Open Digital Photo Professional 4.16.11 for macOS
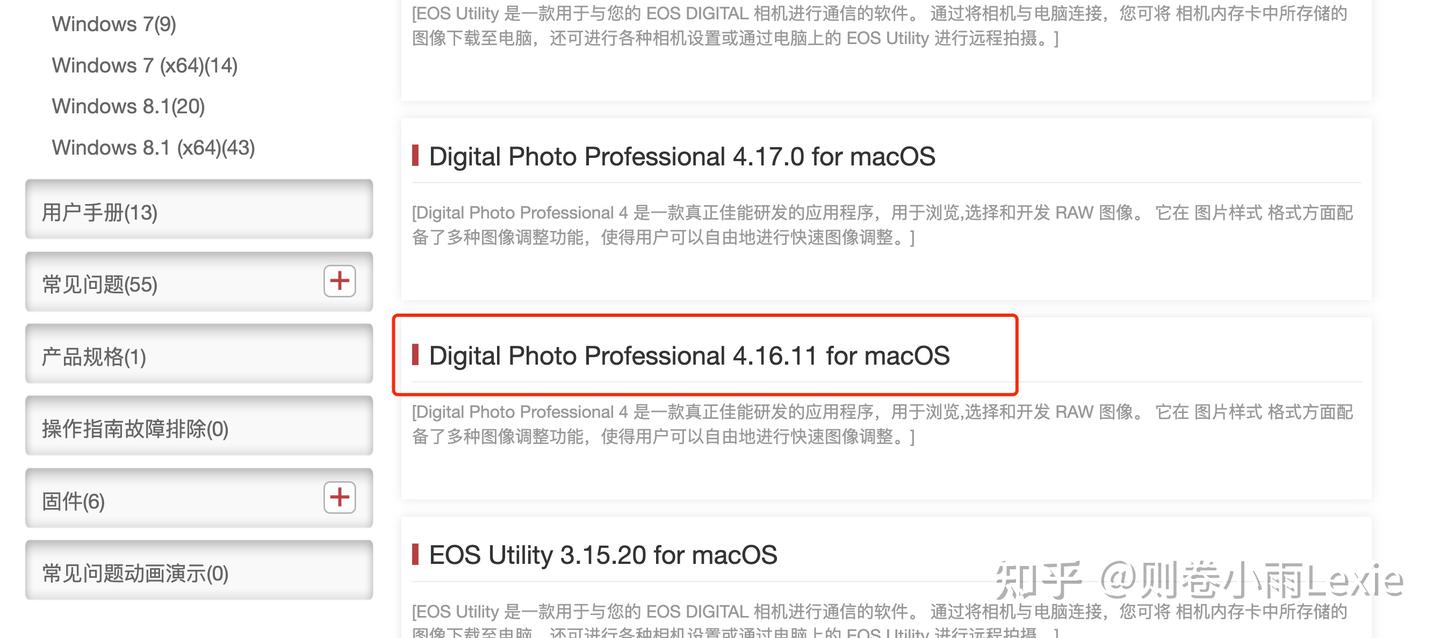 tap(689, 355)
